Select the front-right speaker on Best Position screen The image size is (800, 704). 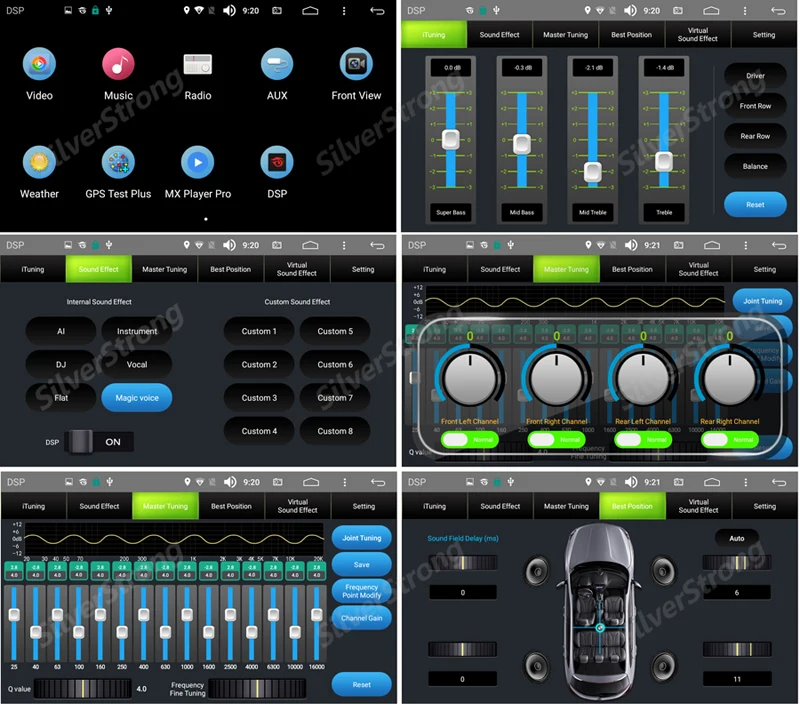coord(663,570)
